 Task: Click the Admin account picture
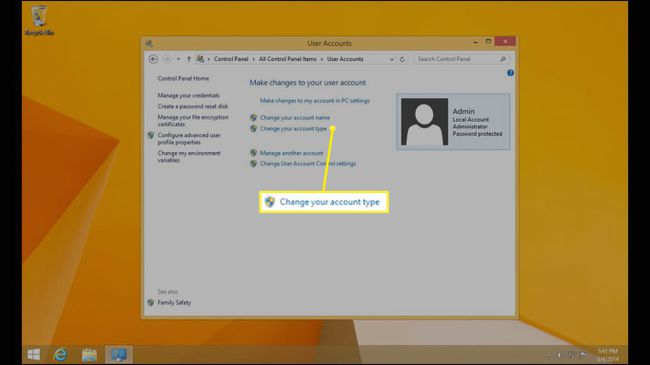click(424, 122)
